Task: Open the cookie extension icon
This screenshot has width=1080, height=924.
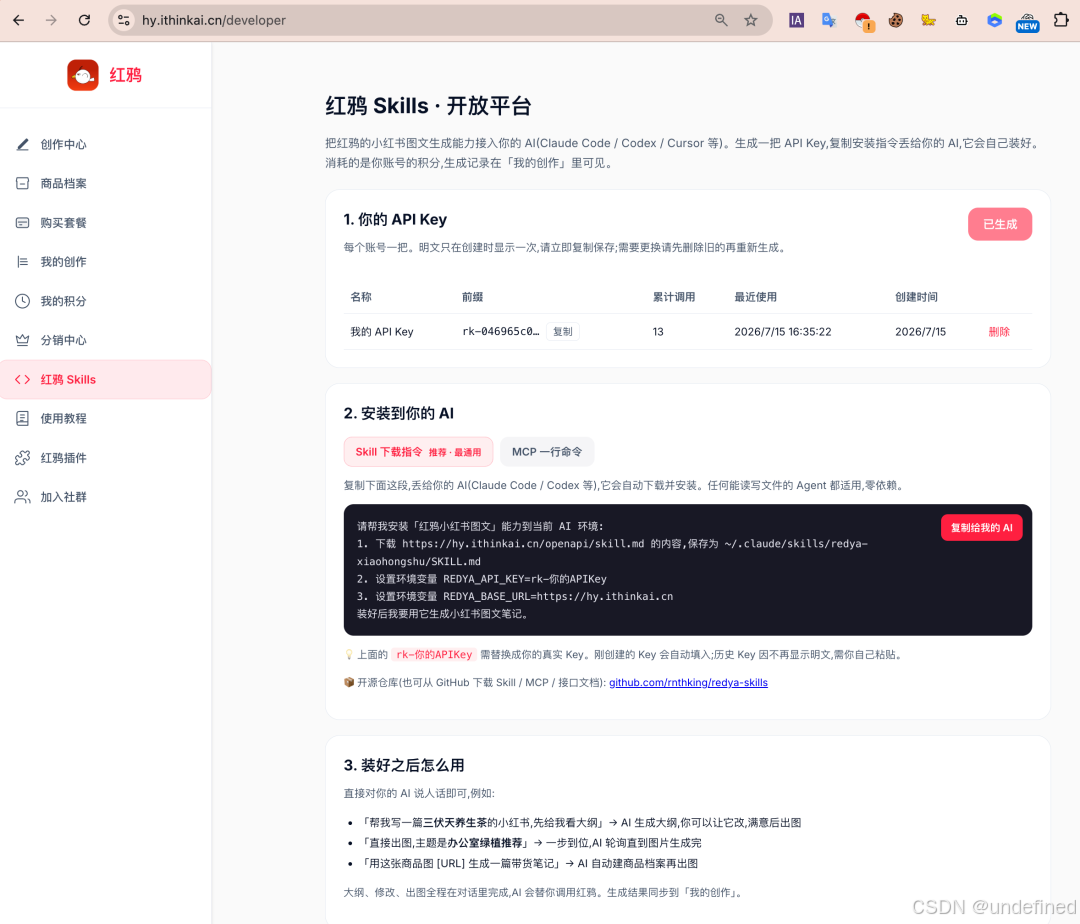Action: point(895,20)
